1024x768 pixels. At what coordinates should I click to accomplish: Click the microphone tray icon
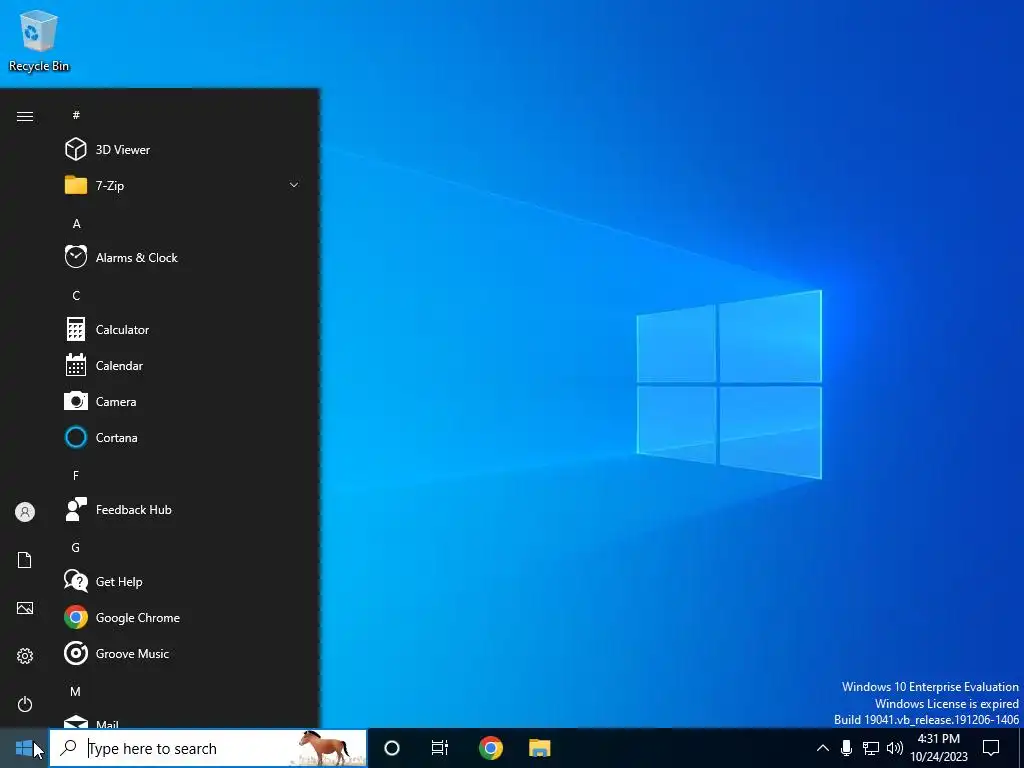tap(846, 748)
